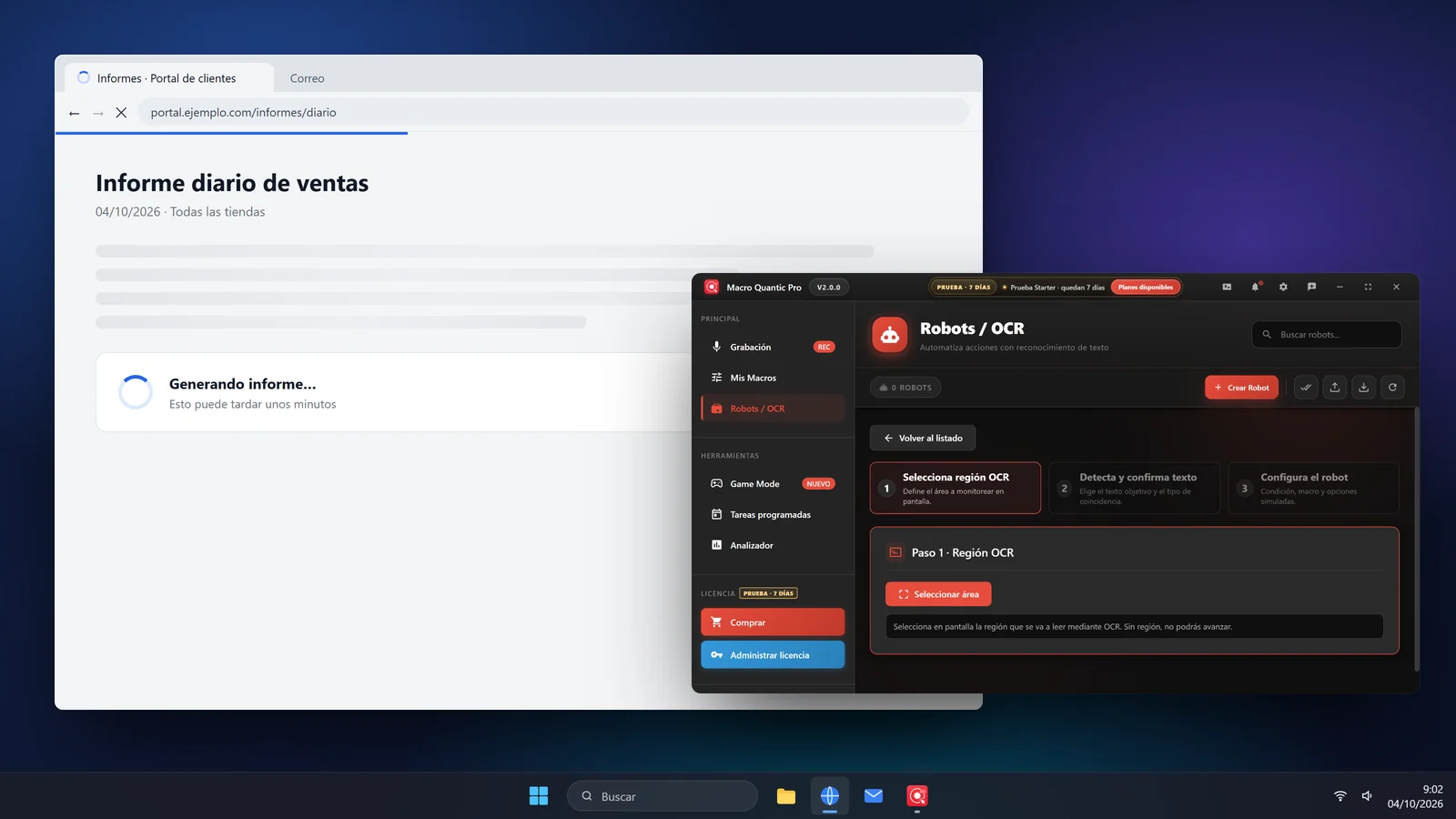Click the red Comprar button

pos(773,622)
